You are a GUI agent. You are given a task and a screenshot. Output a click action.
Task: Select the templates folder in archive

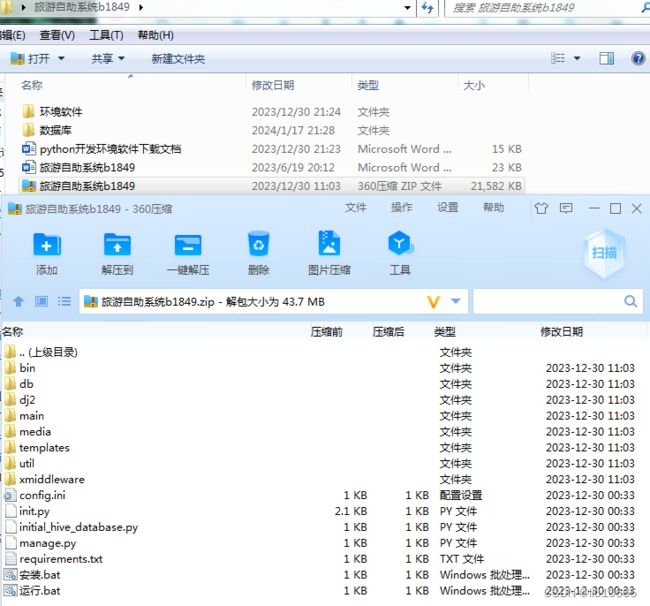click(37, 448)
